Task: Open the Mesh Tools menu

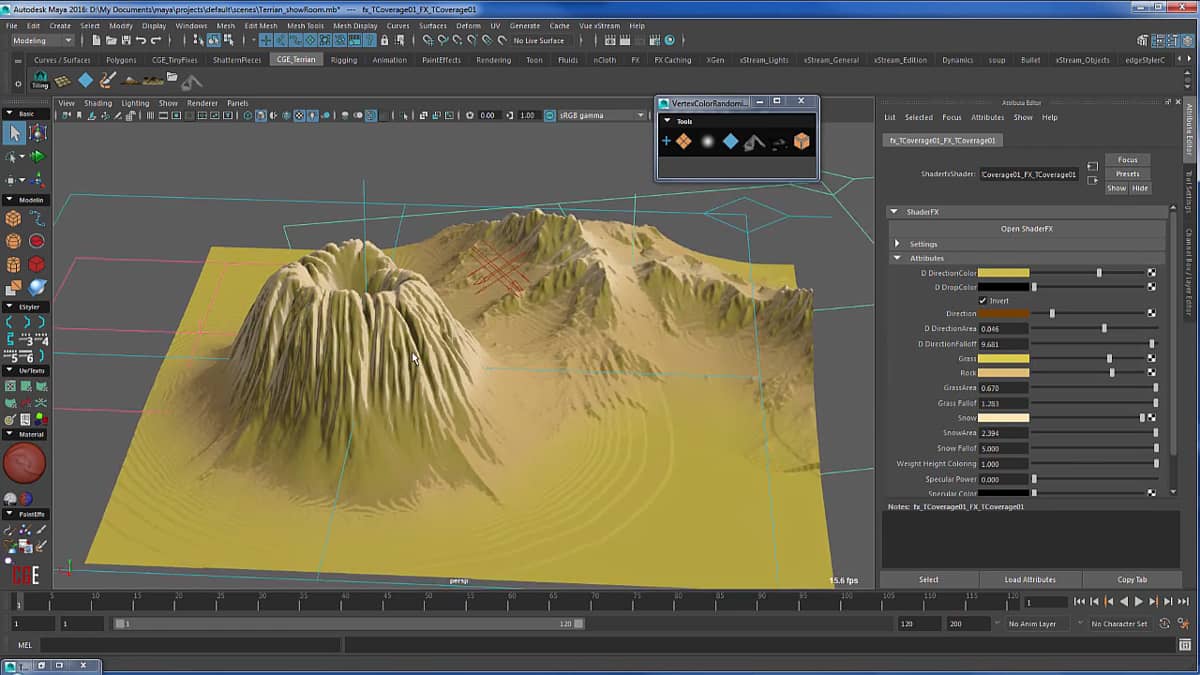Action: [x=305, y=25]
